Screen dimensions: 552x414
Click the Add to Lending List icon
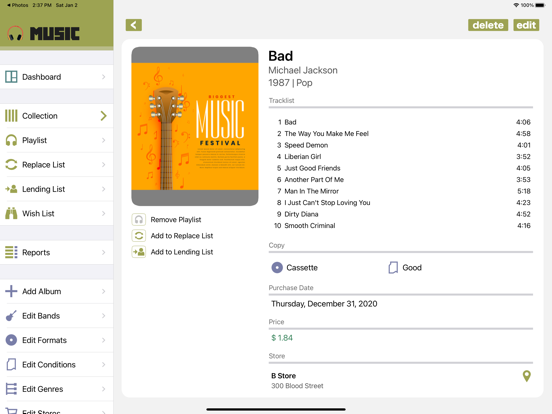click(x=139, y=252)
